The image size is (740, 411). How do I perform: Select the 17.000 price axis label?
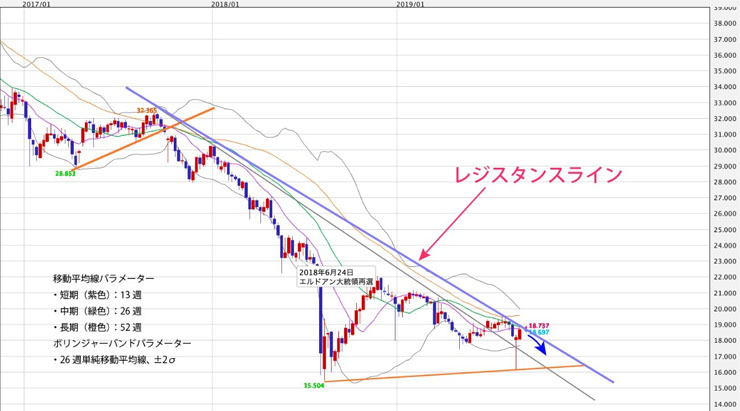(x=726, y=357)
